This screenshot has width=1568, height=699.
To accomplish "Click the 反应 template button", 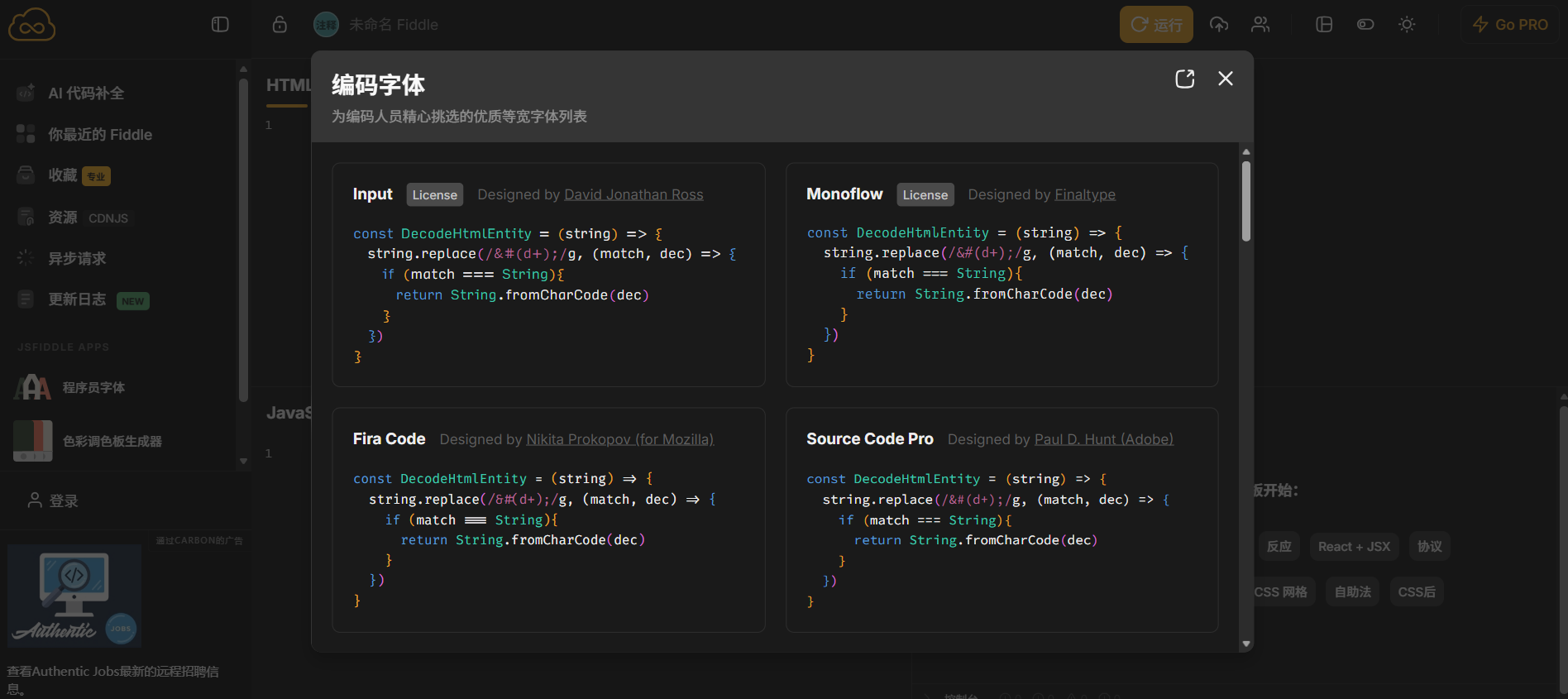I will tap(1279, 547).
